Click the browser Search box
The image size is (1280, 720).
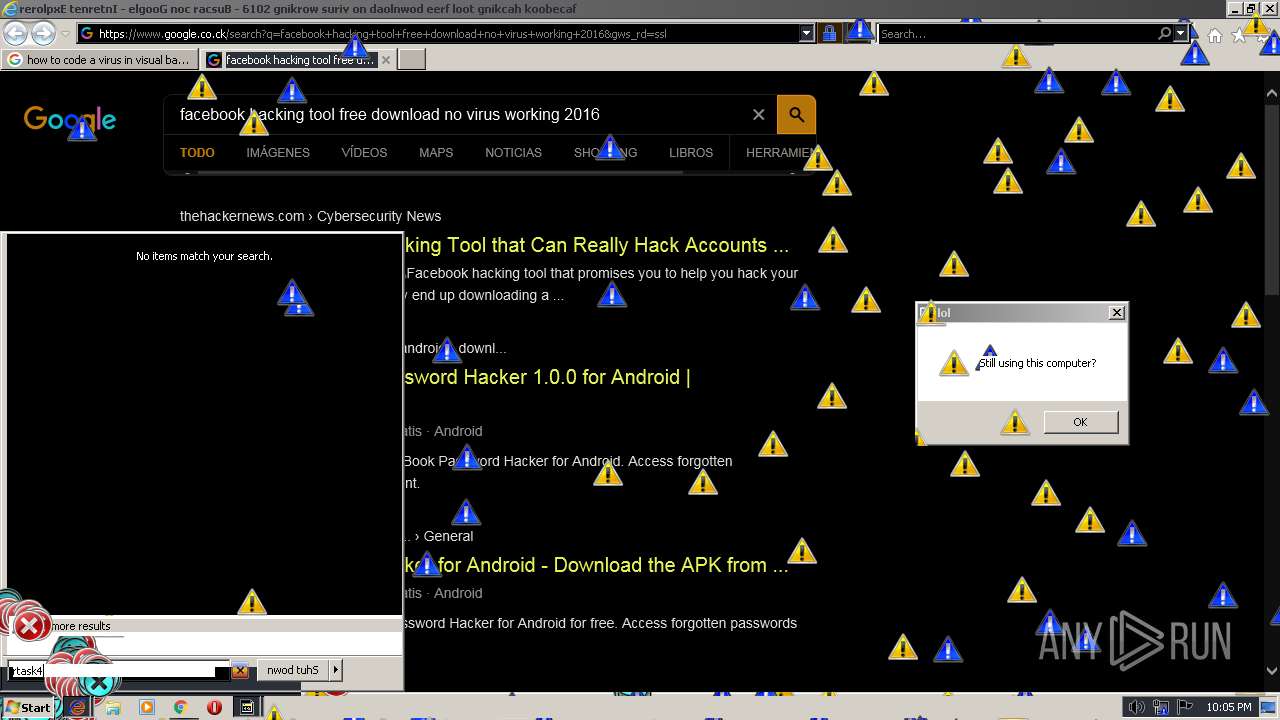point(1017,34)
